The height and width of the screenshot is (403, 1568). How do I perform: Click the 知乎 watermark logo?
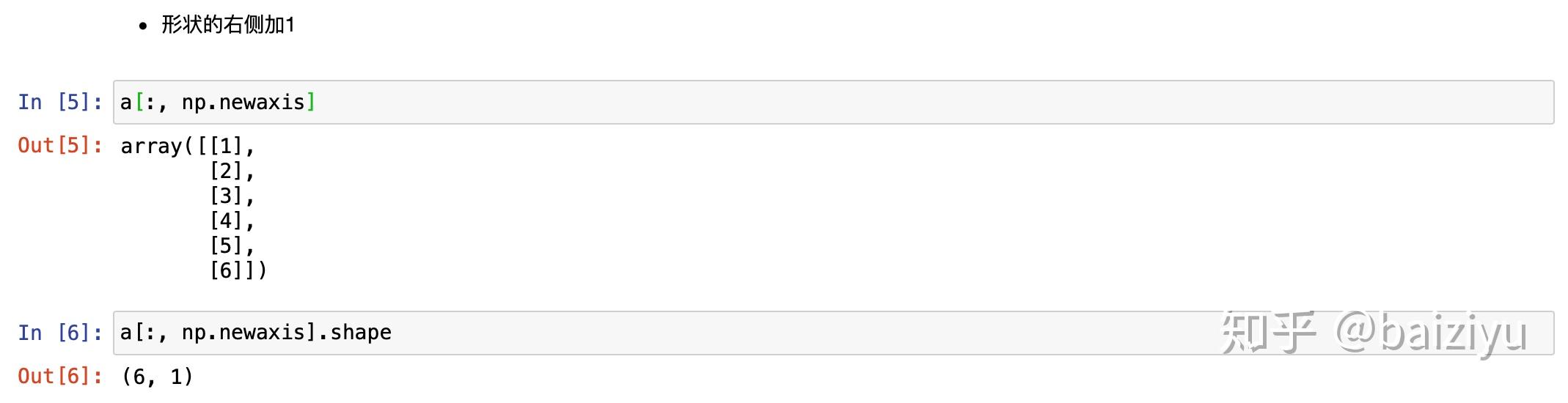[1268, 333]
